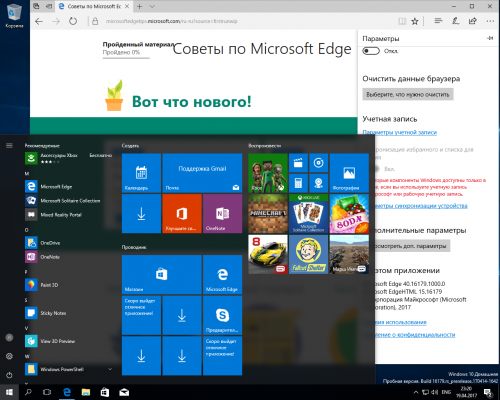This screenshot has width=500, height=400.
Task: Open OneNote from the app list
Action: pos(68,257)
